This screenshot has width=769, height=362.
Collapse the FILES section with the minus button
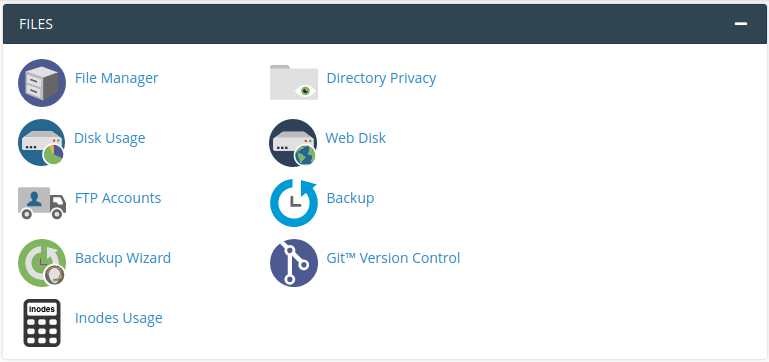coord(741,24)
